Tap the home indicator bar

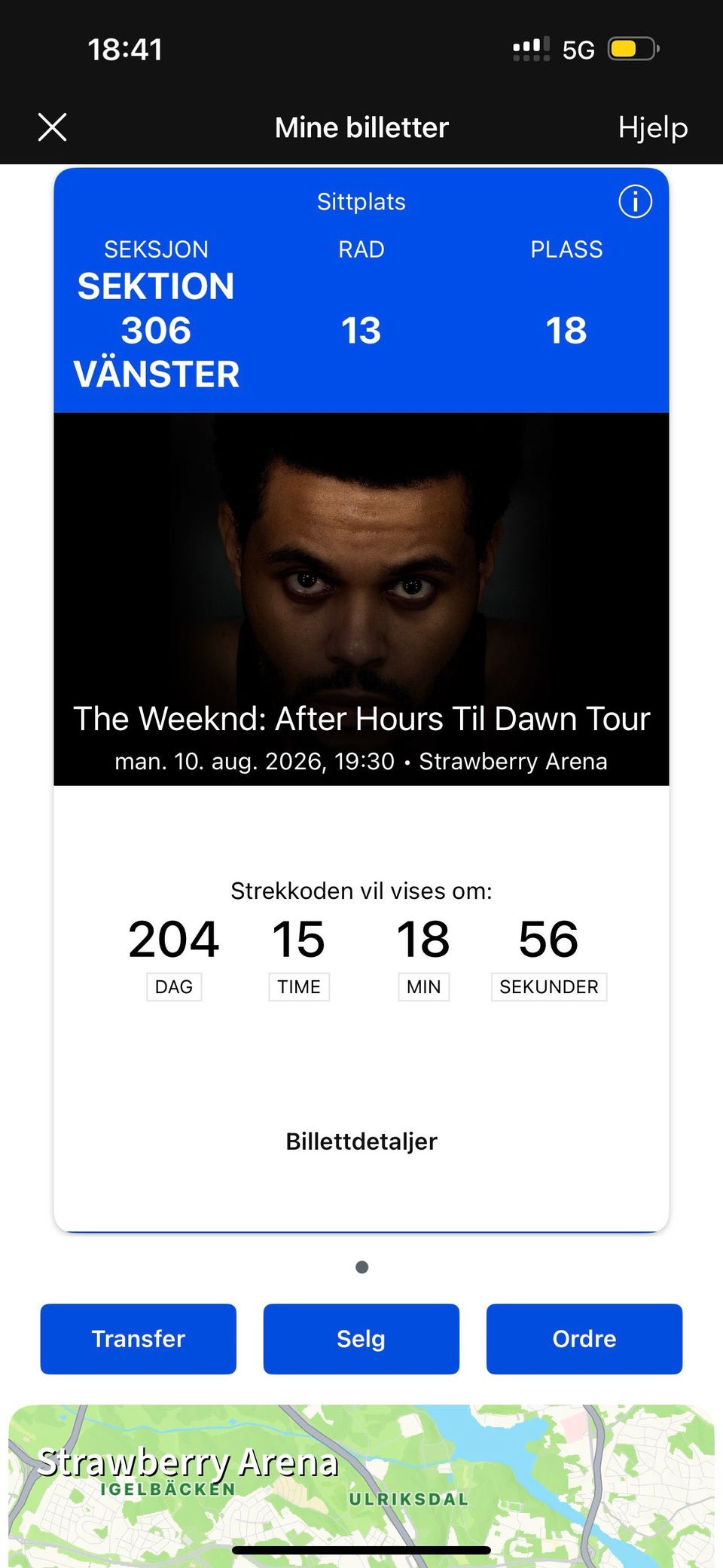click(361, 1550)
